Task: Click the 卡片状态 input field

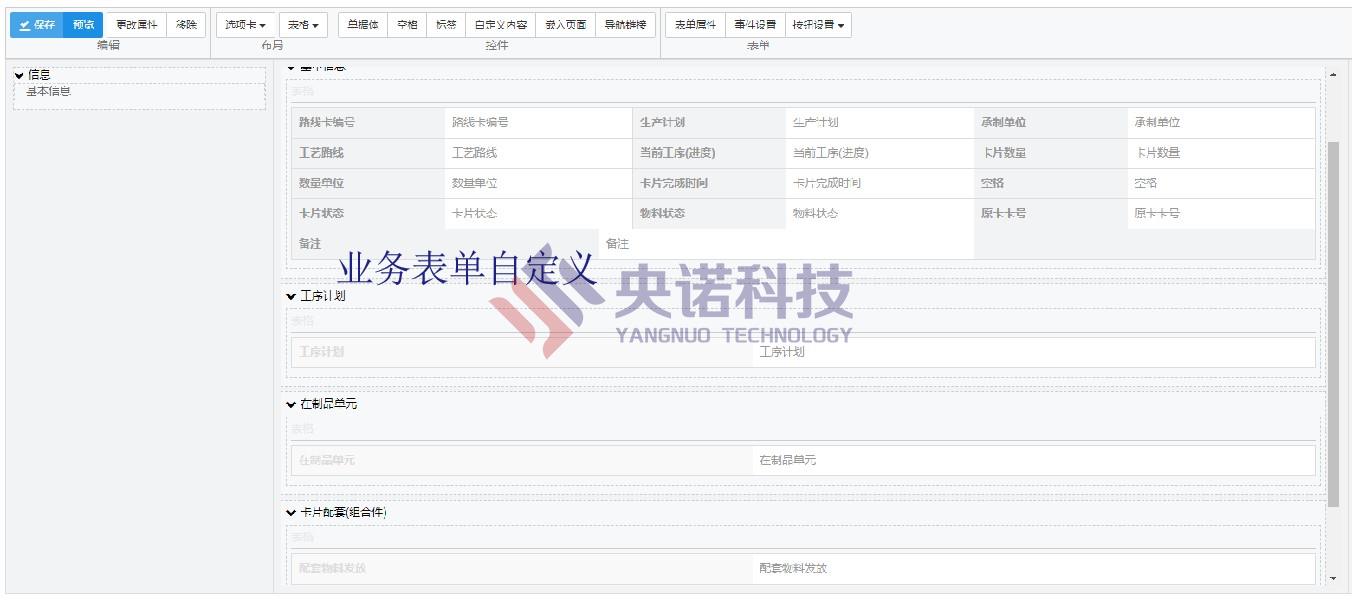Action: (x=539, y=213)
